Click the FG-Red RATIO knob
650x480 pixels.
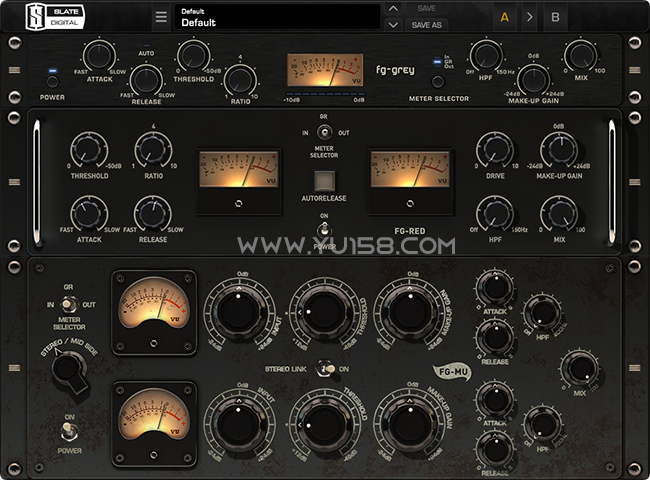pyautogui.click(x=153, y=151)
